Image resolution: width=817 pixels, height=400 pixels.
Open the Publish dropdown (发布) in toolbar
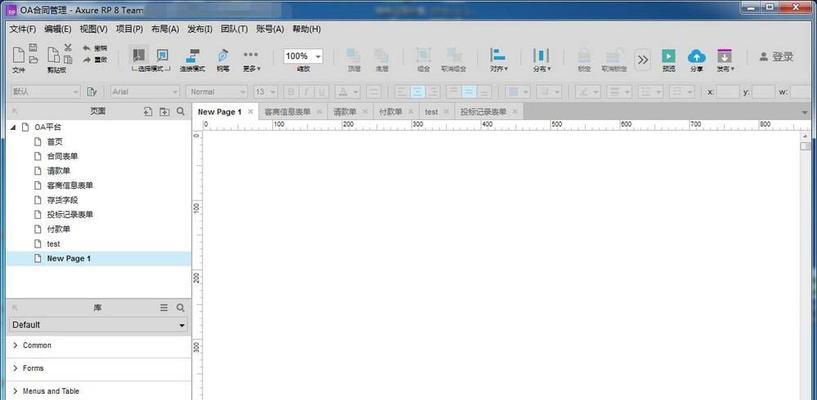point(725,60)
